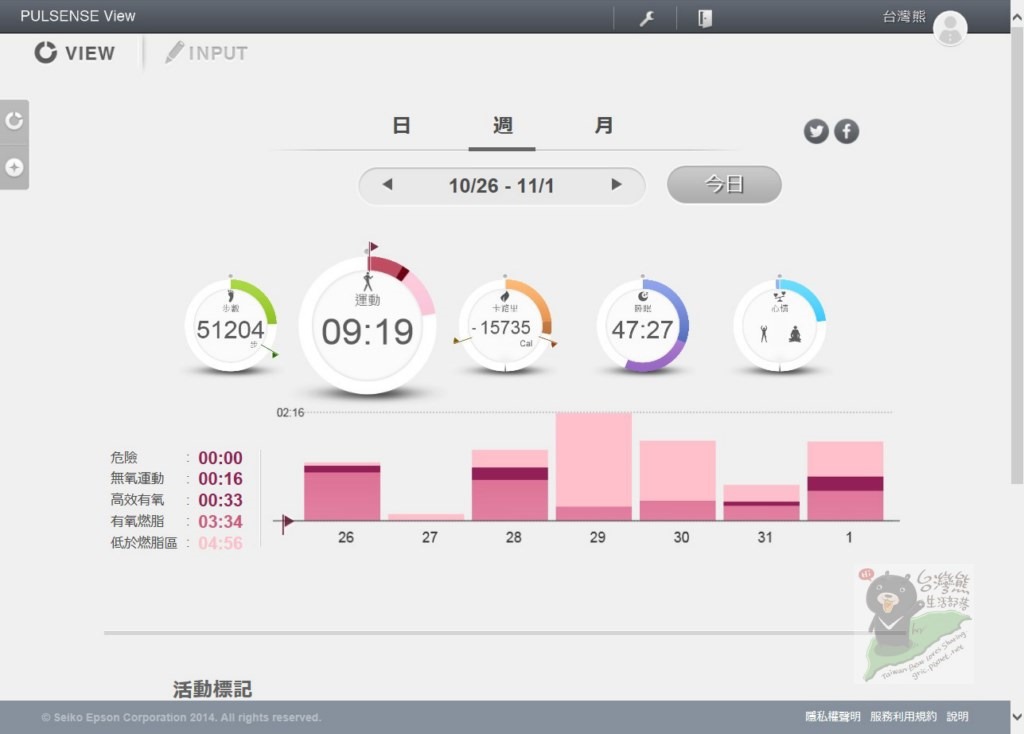
Task: Click the bar for day 1
Action: pyautogui.click(x=845, y=481)
